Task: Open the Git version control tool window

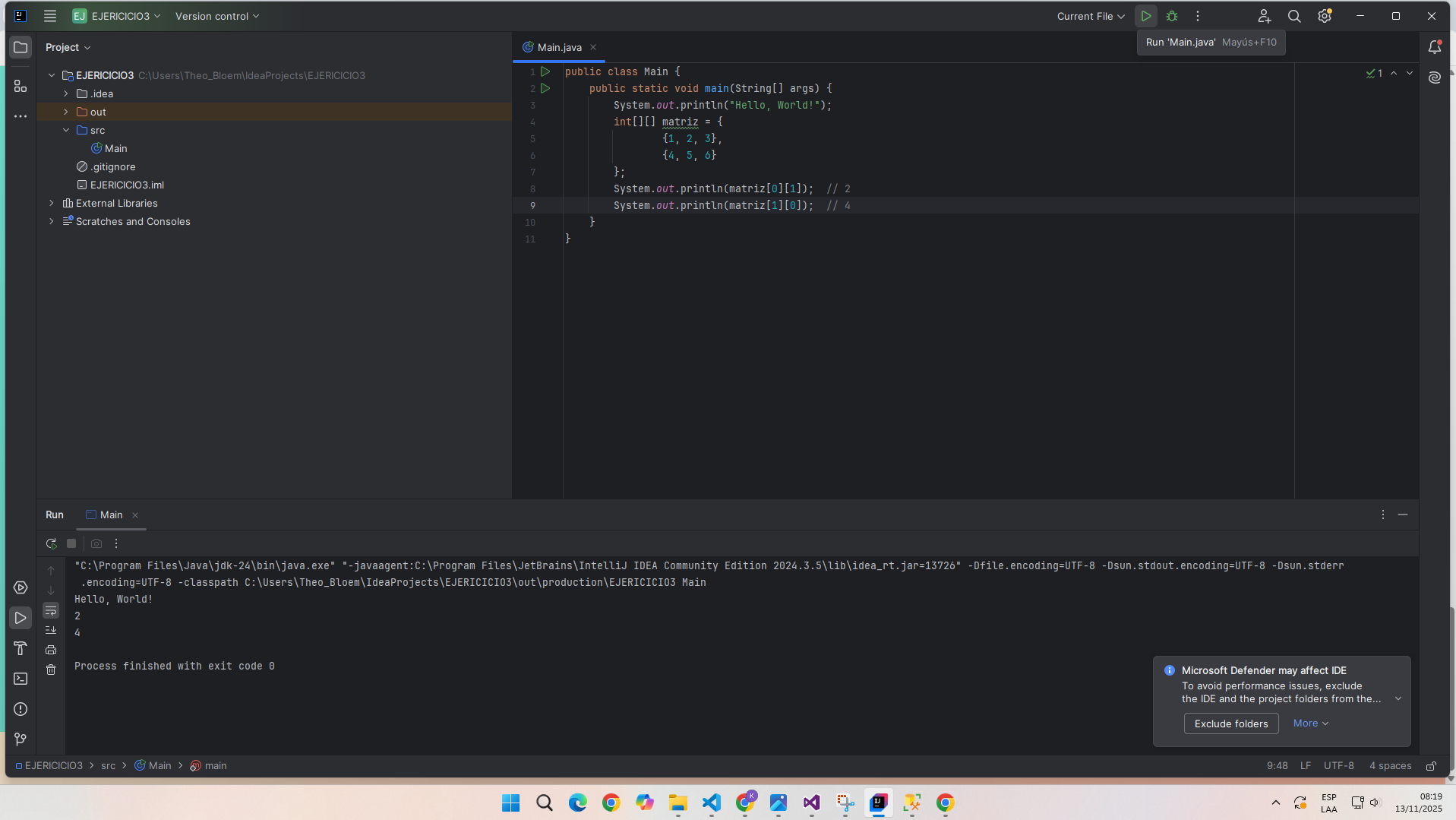Action: (x=21, y=739)
